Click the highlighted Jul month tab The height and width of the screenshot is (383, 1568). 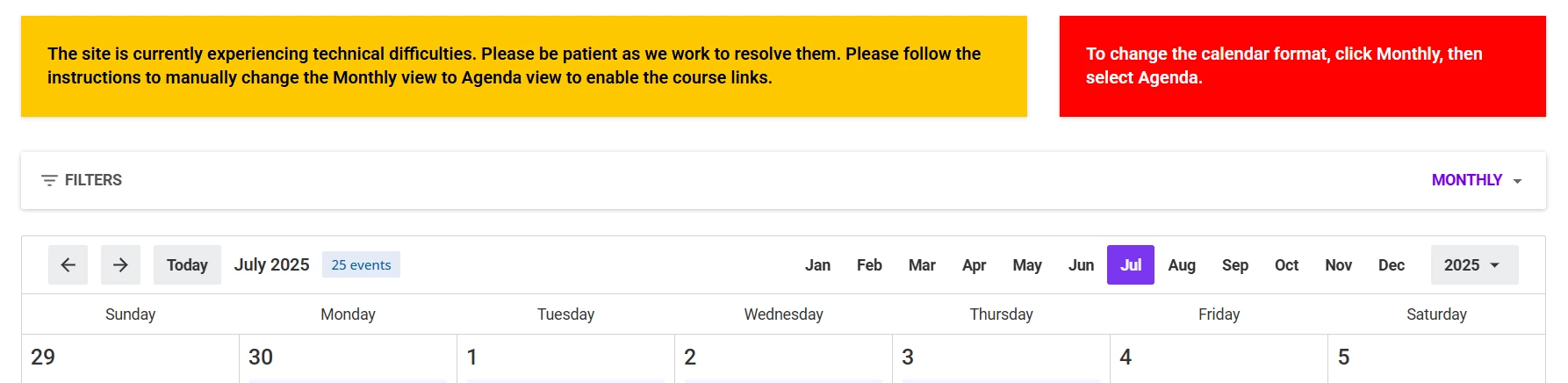[1130, 265]
